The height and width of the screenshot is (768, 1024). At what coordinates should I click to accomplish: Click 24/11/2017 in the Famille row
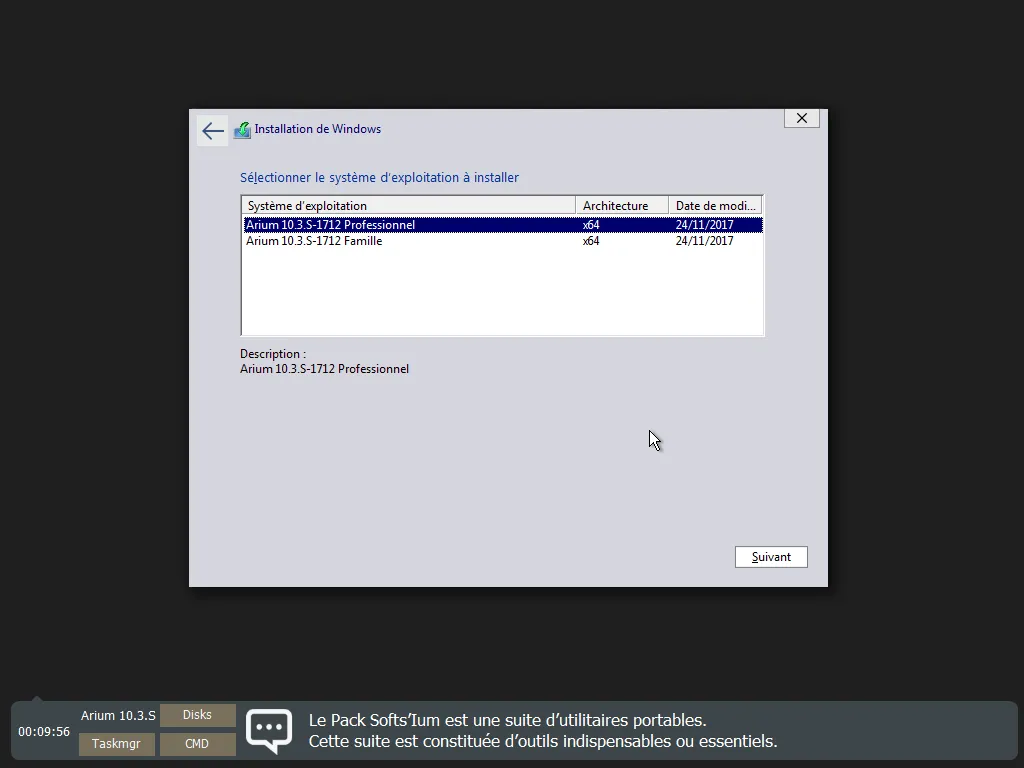click(705, 241)
